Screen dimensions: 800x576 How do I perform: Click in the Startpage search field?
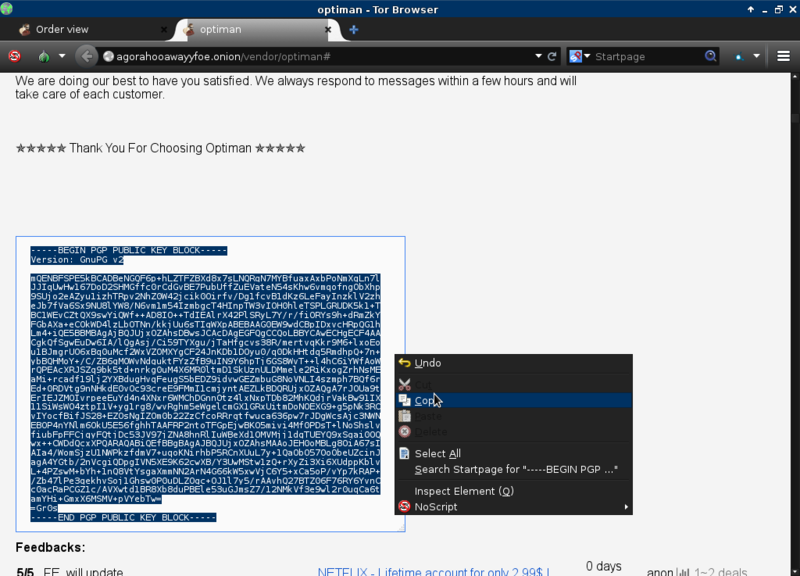click(x=645, y=57)
